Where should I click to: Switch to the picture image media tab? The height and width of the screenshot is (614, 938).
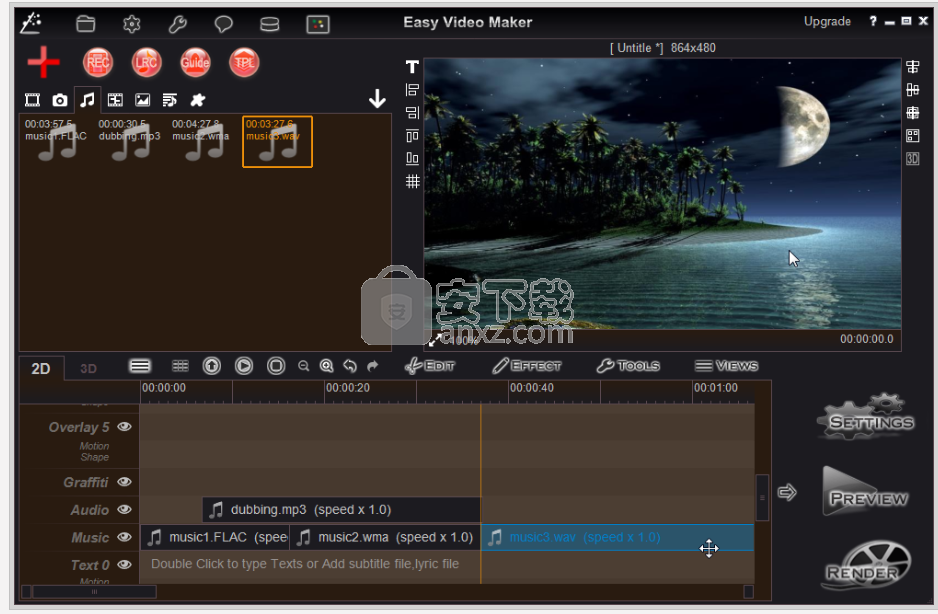[x=142, y=100]
